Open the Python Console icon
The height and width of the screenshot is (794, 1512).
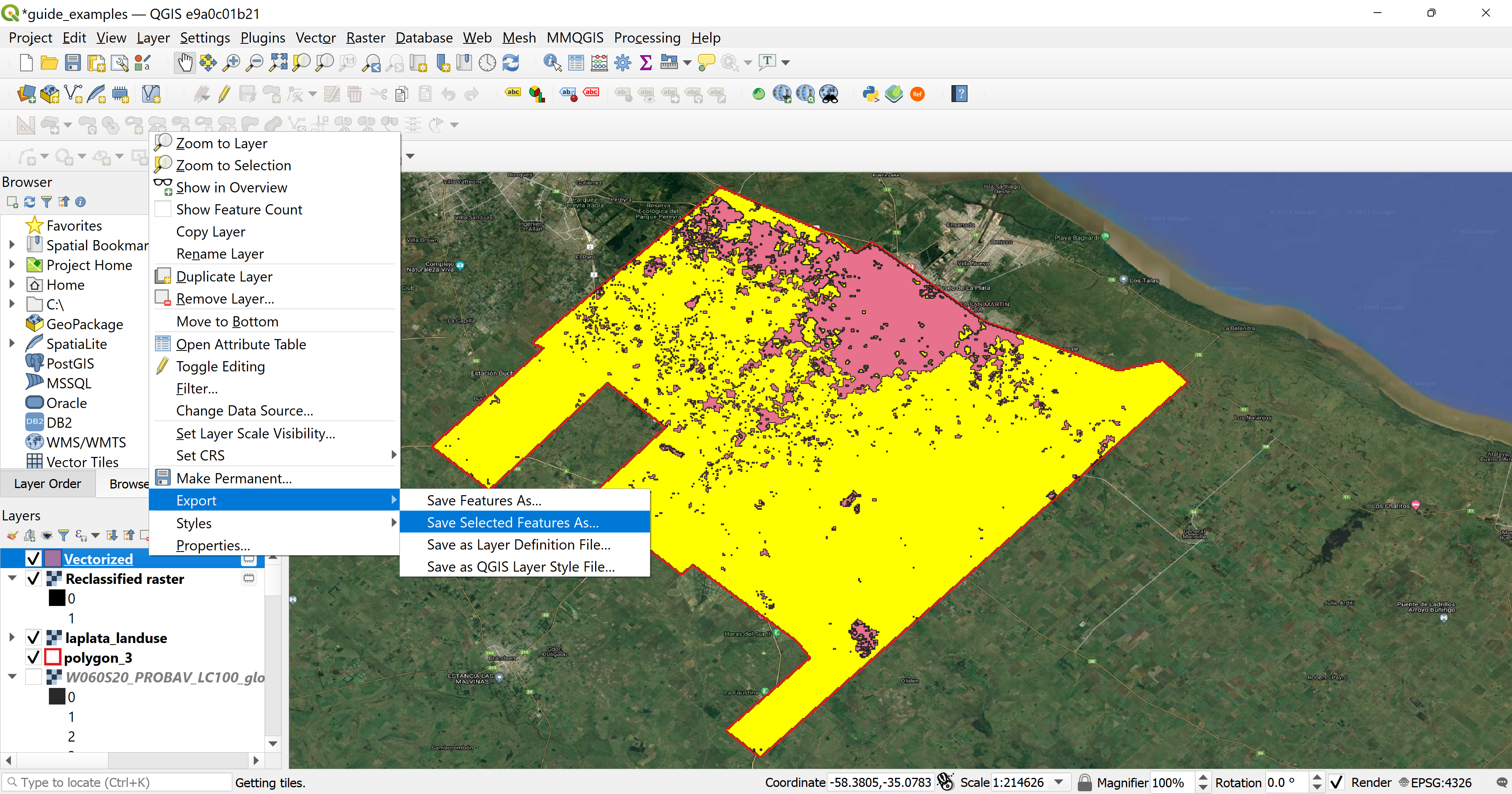pyautogui.click(x=870, y=94)
